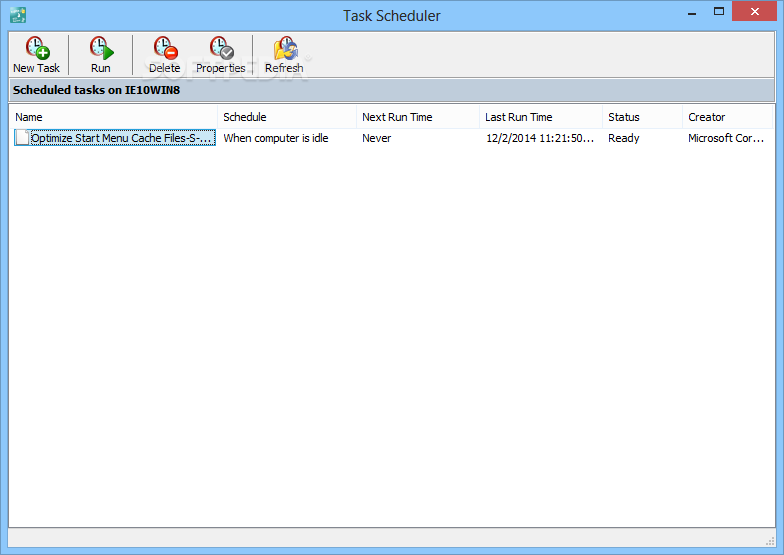Viewport: 784px width, 555px height.
Task: Sort by Creator column header
Action: (728, 117)
